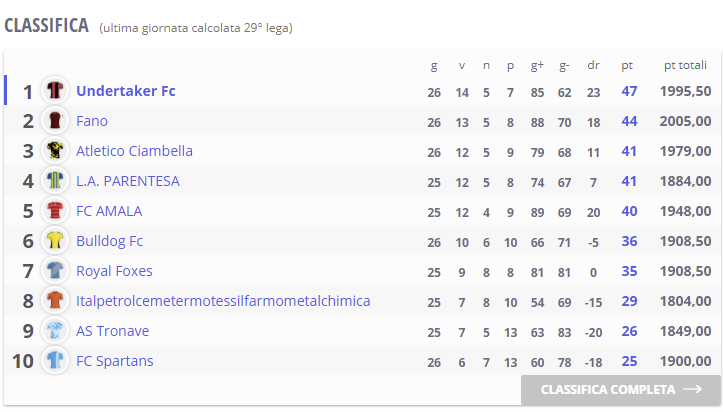This screenshot has width=723, height=412.
Task: Open the FC AMALA team link
Action: pos(109,211)
